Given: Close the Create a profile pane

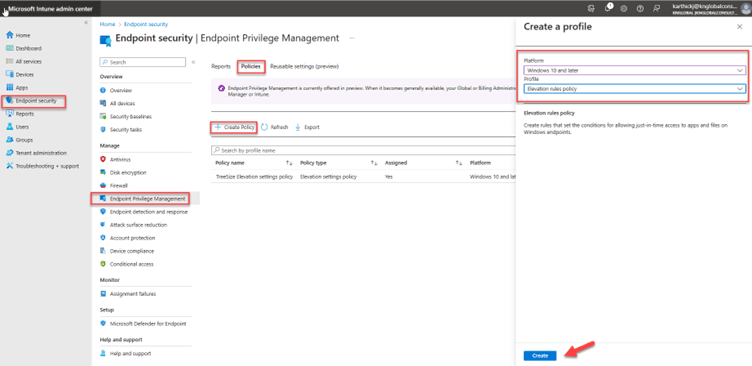Looking at the screenshot, I should [x=739, y=27].
